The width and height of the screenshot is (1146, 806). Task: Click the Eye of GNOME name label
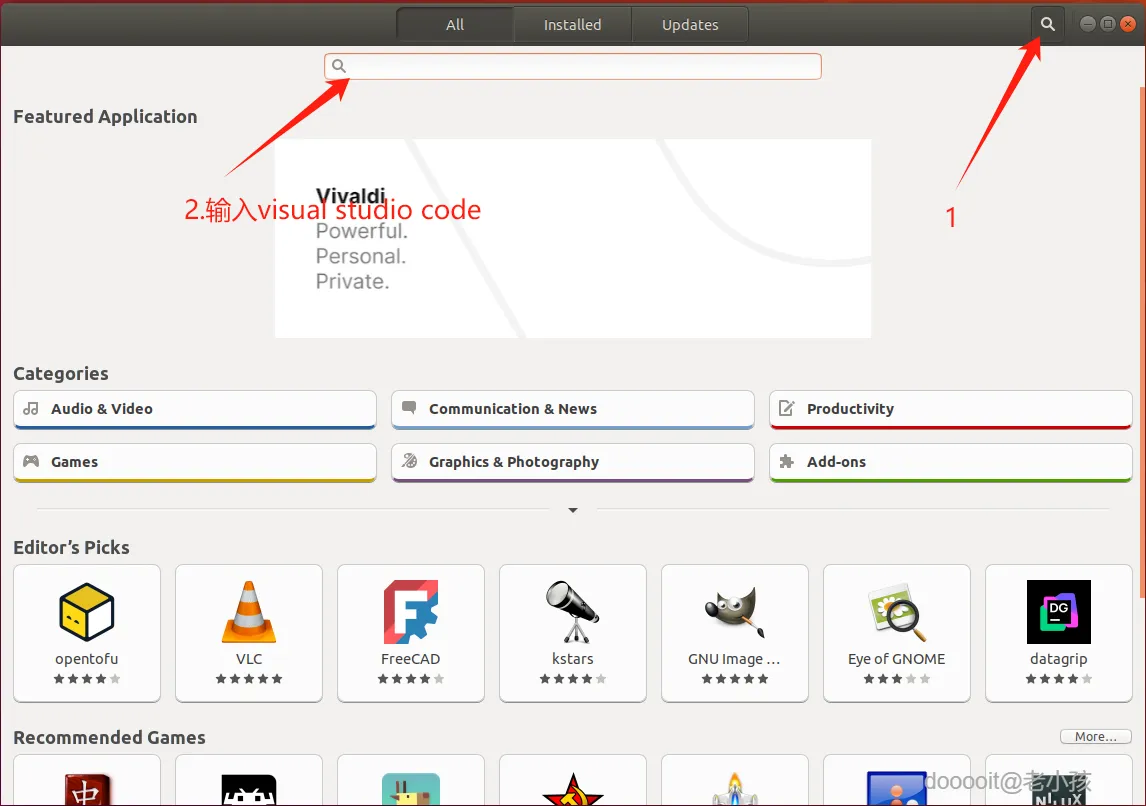pyautogui.click(x=897, y=659)
